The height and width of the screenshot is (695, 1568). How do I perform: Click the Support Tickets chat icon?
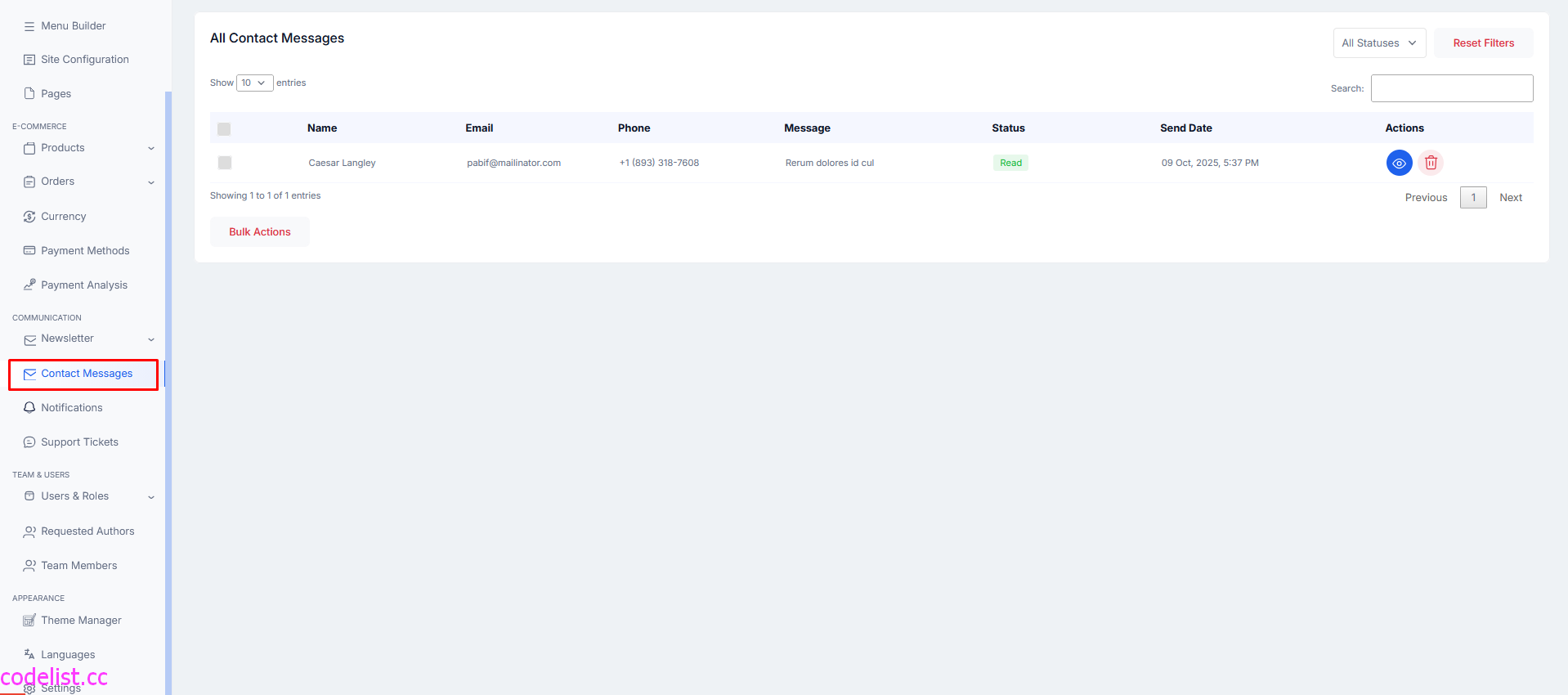[x=29, y=442]
